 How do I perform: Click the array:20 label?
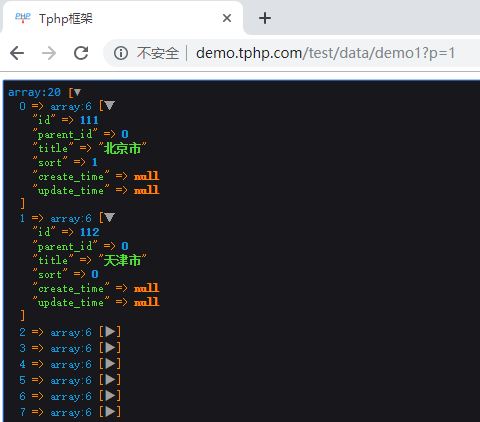click(34, 92)
